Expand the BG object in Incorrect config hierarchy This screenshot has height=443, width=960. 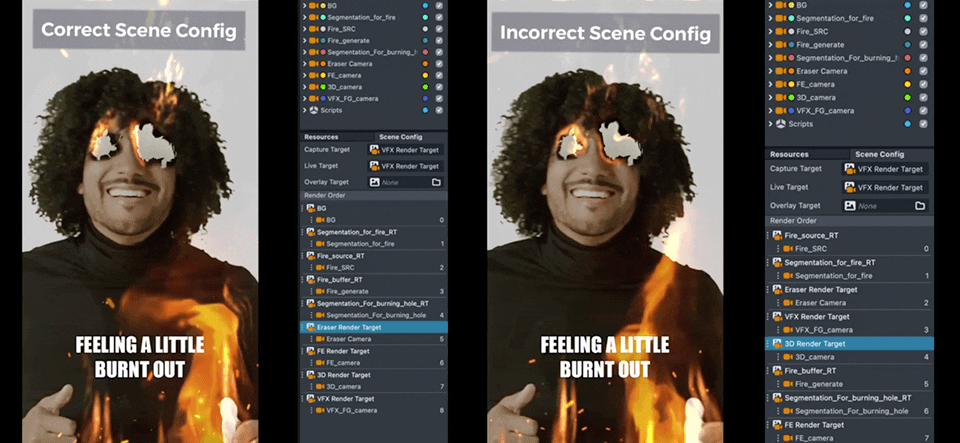point(772,5)
